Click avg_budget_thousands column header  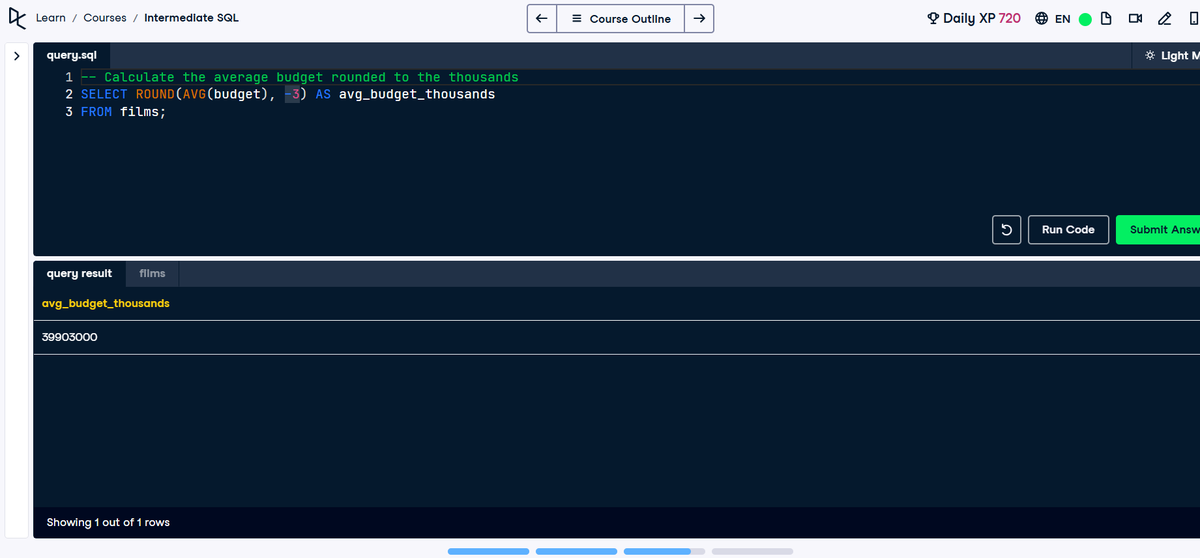106,303
